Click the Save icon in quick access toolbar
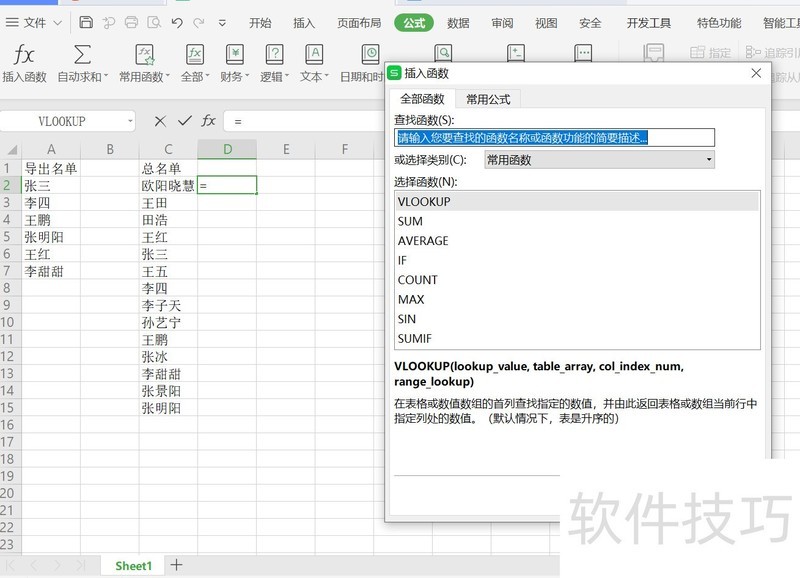 pyautogui.click(x=87, y=21)
